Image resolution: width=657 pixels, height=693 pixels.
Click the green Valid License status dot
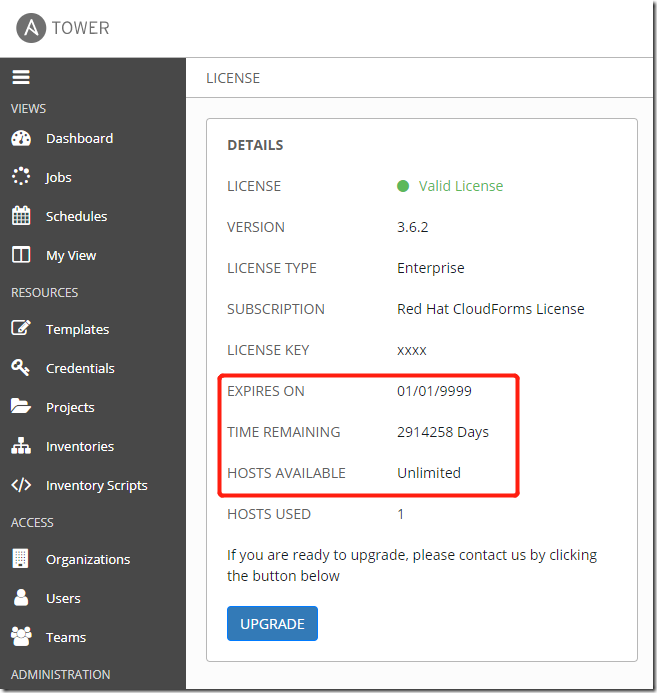[403, 186]
